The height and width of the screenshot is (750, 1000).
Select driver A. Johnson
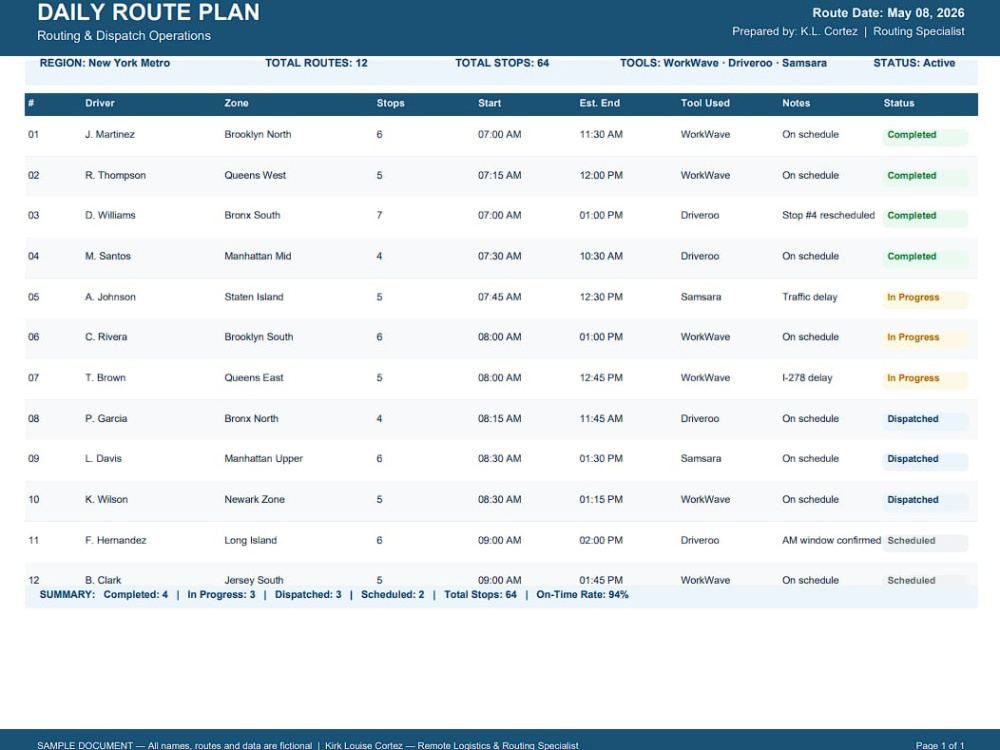(x=110, y=297)
